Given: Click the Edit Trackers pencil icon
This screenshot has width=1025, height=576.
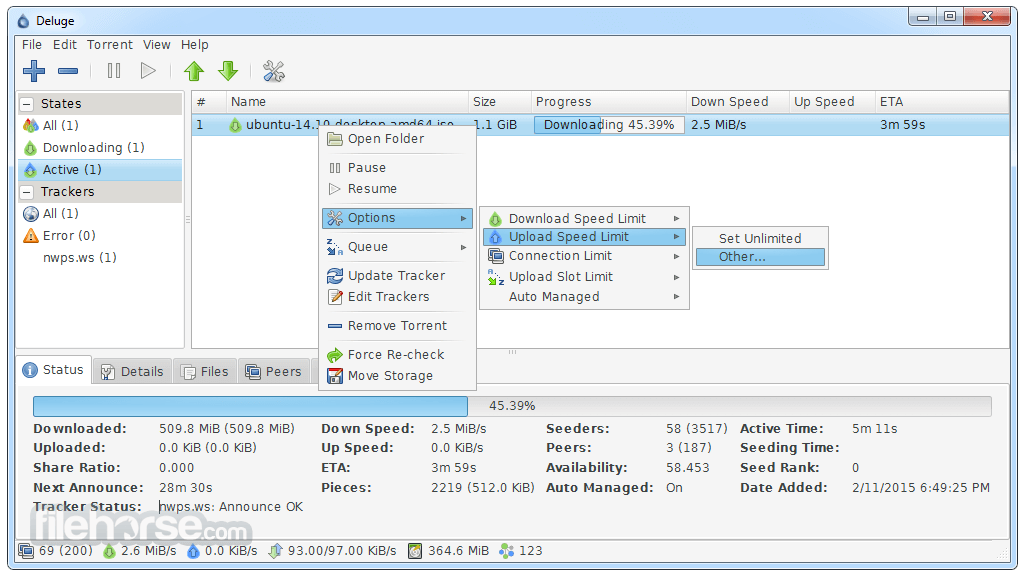Looking at the screenshot, I should 335,297.
